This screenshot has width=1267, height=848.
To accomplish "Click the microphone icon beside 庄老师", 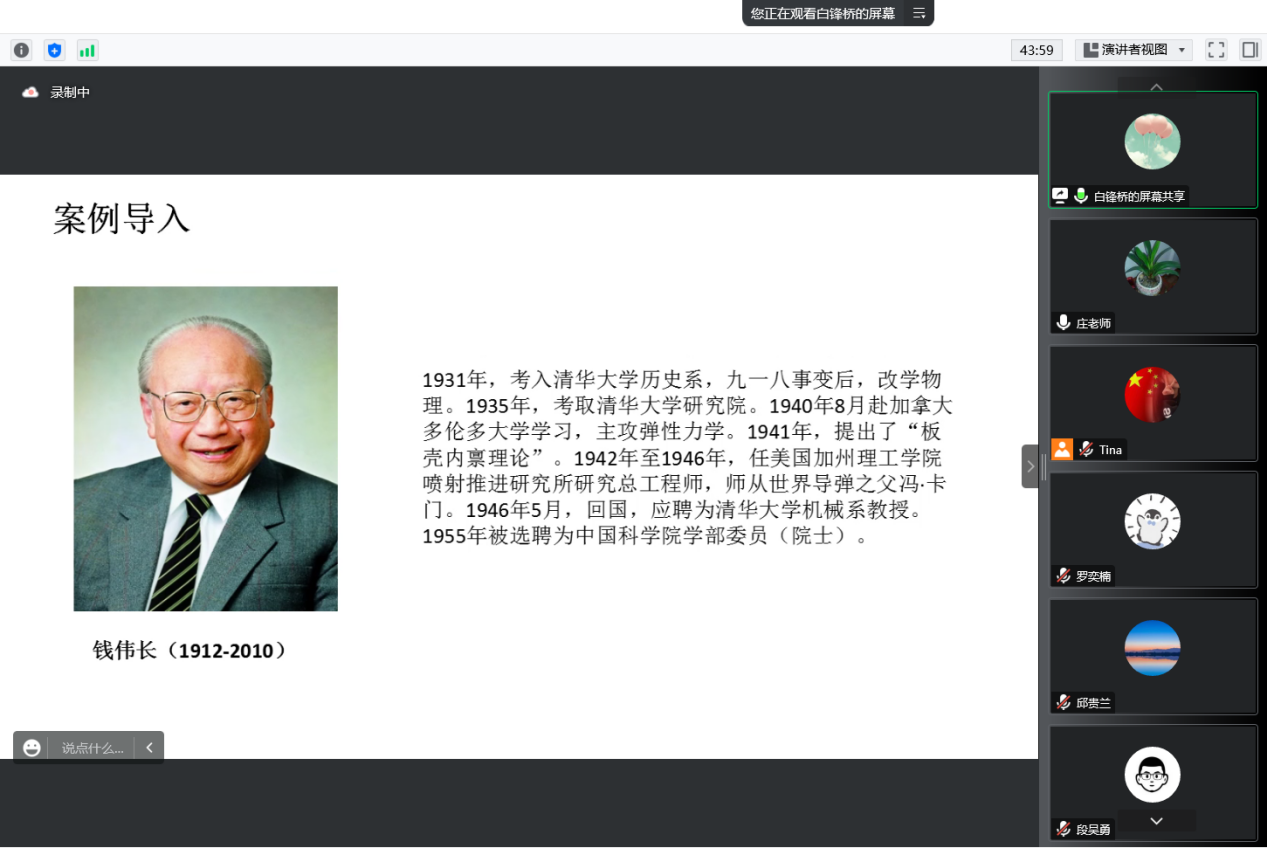I will tap(1063, 323).
